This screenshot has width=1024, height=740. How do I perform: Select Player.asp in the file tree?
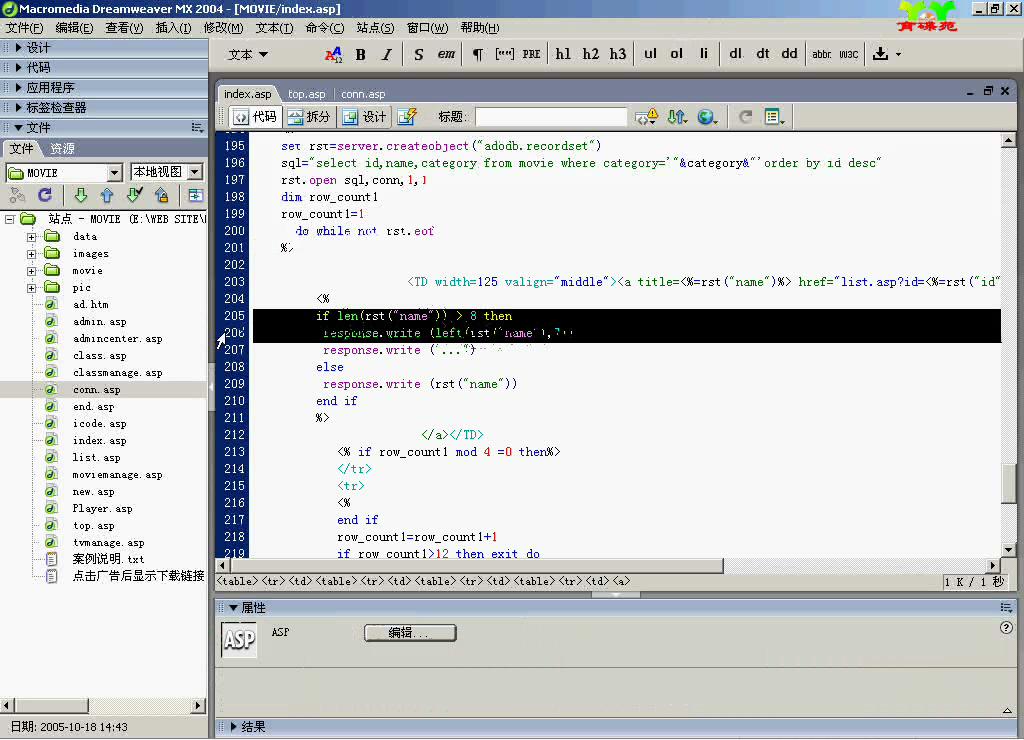(x=103, y=508)
